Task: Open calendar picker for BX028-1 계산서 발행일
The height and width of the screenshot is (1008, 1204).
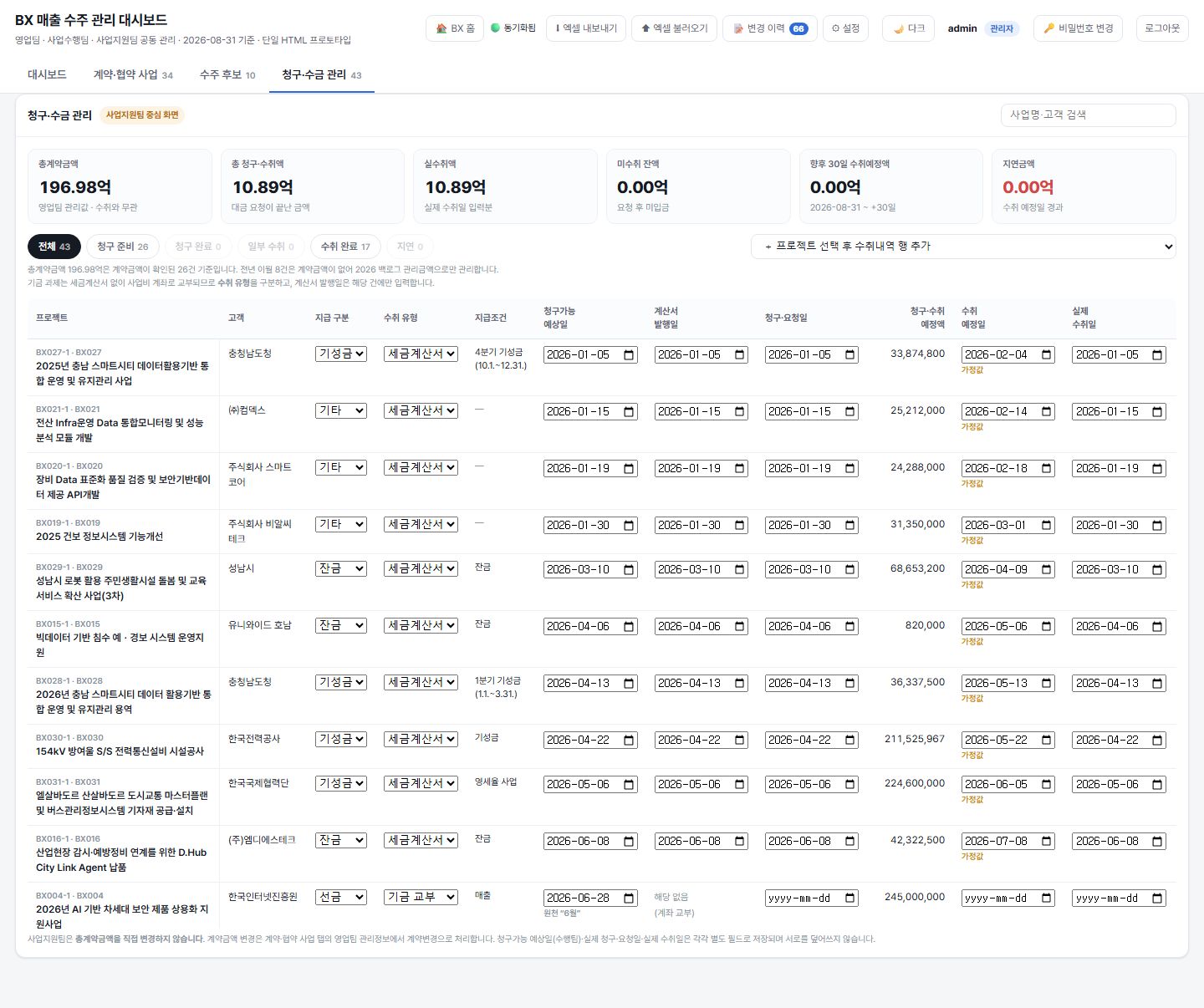Action: [x=740, y=683]
